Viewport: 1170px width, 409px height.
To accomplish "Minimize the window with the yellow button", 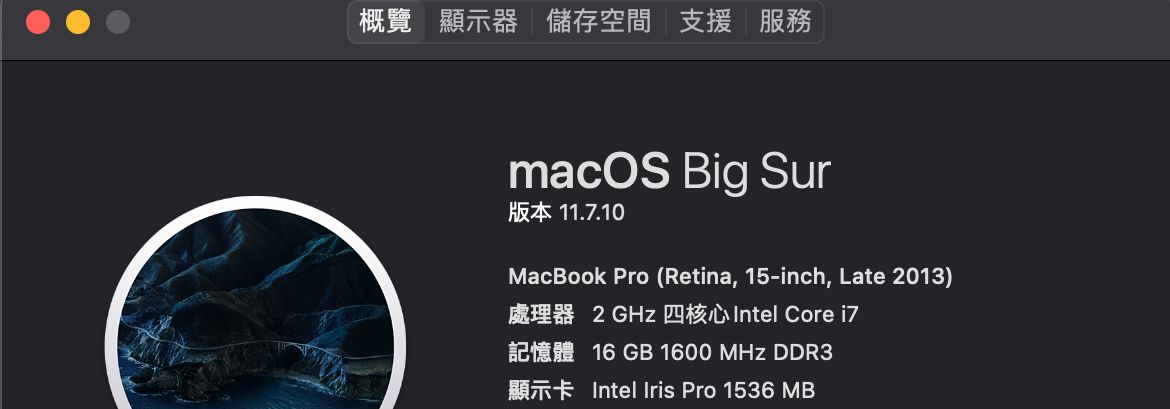I will point(78,22).
